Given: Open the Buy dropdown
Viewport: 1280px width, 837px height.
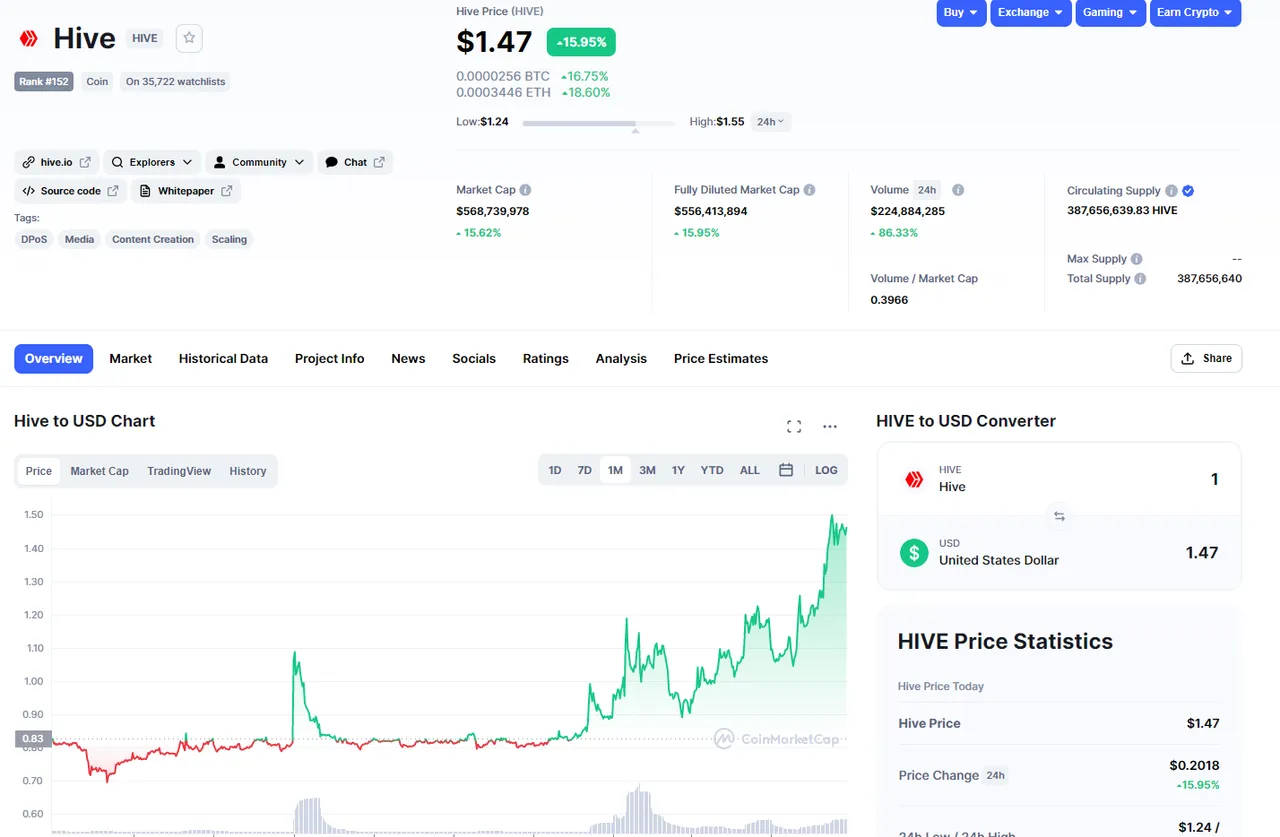Looking at the screenshot, I should coord(962,12).
